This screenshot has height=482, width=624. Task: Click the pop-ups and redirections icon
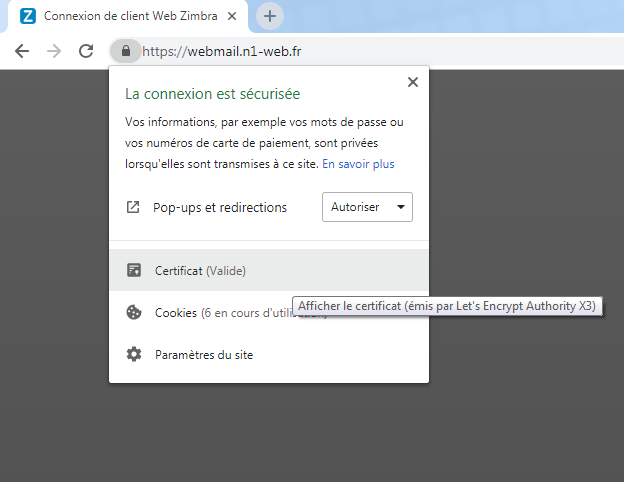click(x=133, y=208)
